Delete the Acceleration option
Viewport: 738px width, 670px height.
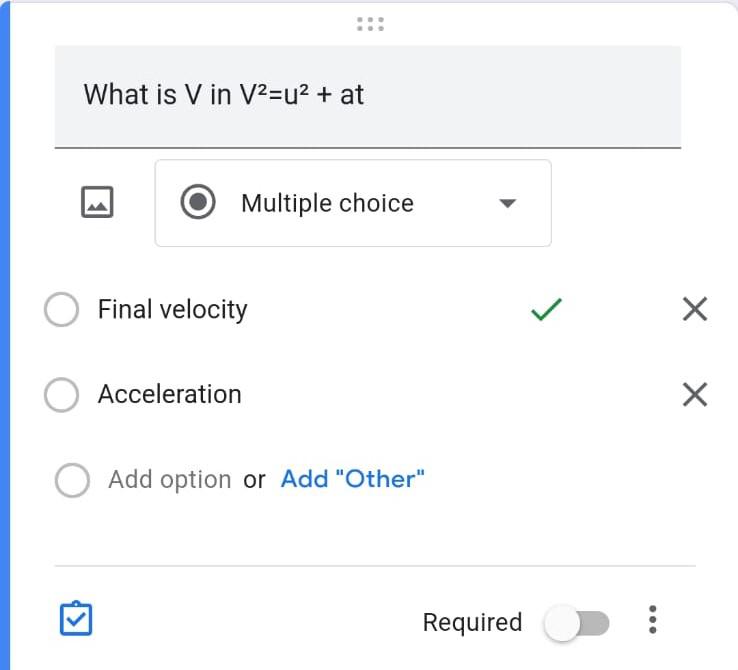coord(694,394)
